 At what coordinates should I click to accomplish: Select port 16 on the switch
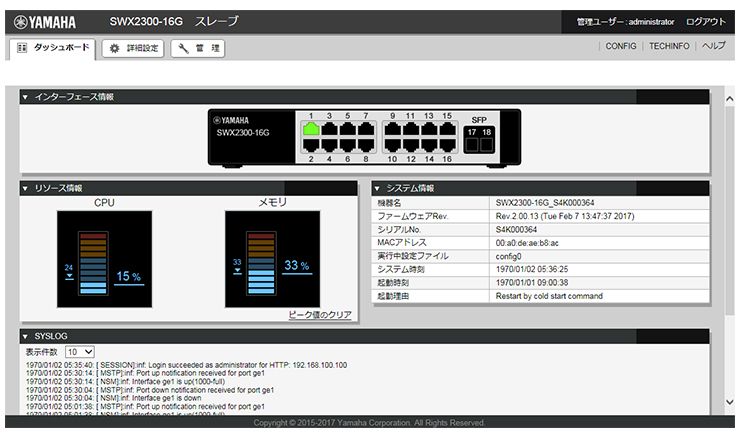tap(447, 145)
